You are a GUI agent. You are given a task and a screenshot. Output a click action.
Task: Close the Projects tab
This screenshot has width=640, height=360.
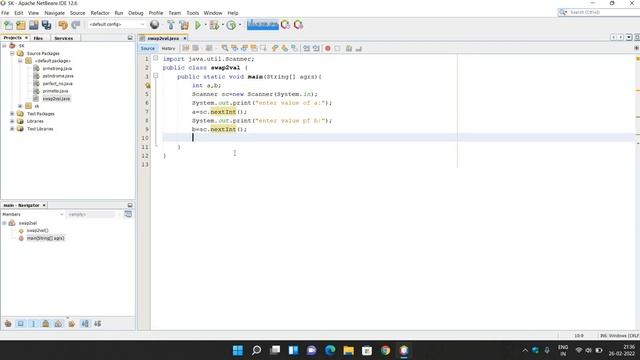[x=26, y=38]
